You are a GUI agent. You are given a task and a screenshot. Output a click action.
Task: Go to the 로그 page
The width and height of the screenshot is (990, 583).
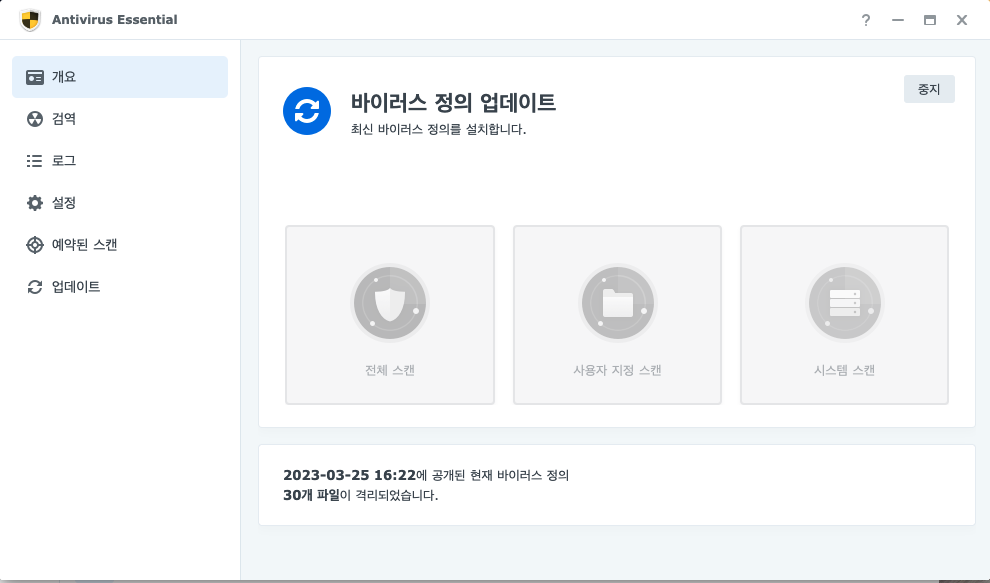click(x=120, y=161)
